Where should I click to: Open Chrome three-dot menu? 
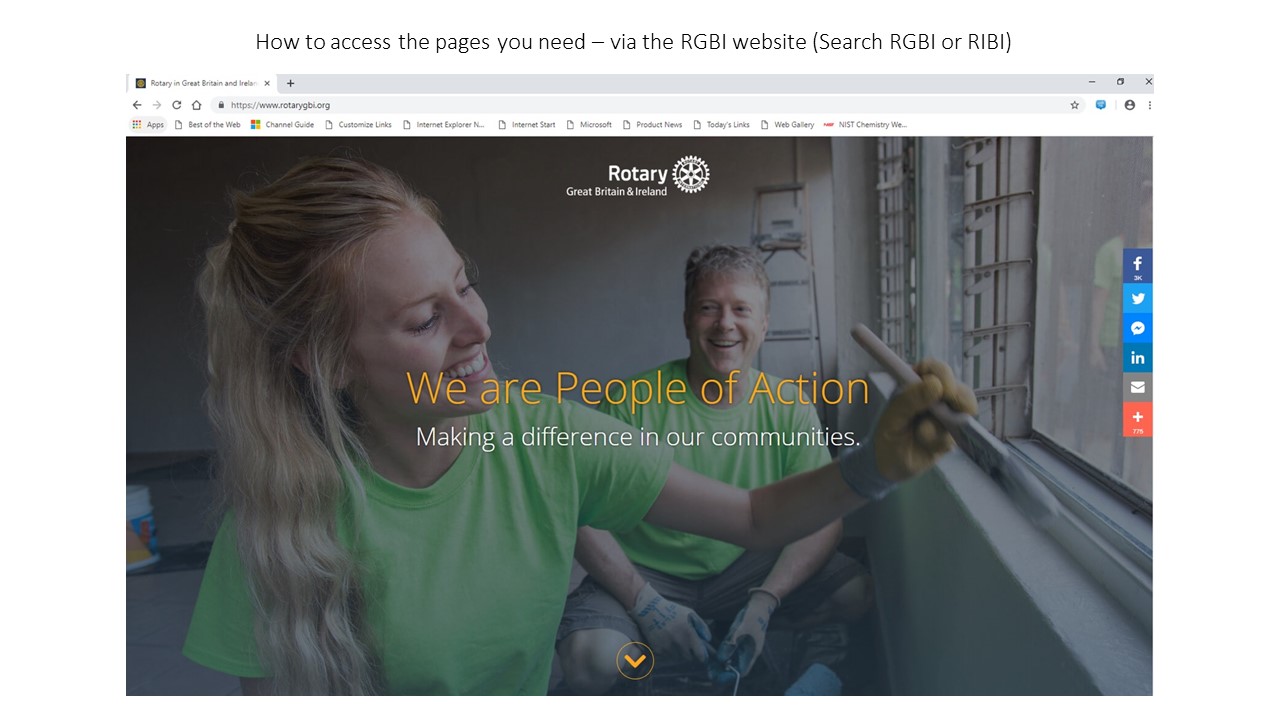pyautogui.click(x=1149, y=104)
